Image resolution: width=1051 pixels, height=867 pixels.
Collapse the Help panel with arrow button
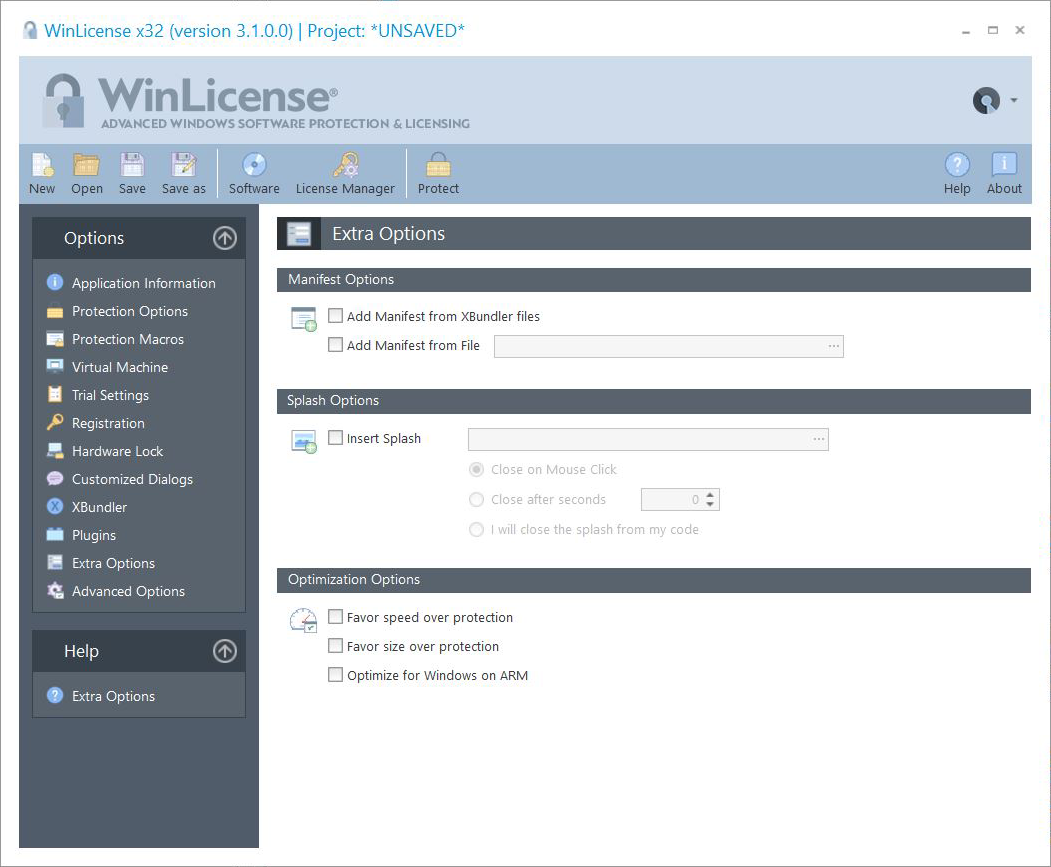225,650
